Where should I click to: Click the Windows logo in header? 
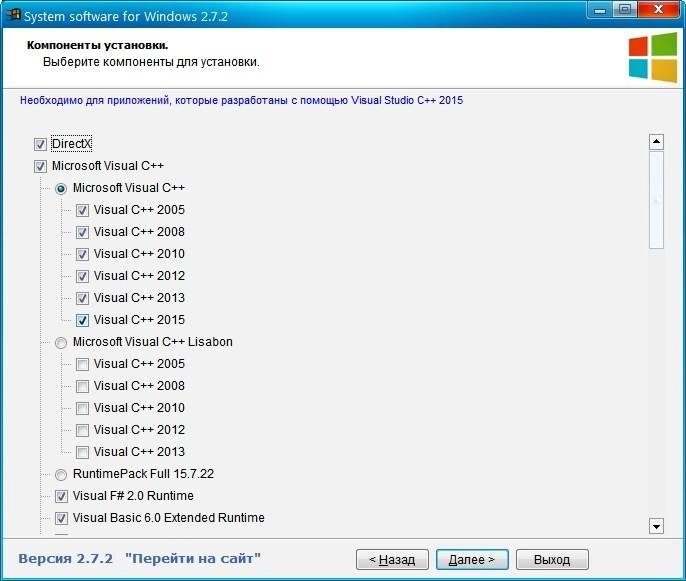click(653, 58)
